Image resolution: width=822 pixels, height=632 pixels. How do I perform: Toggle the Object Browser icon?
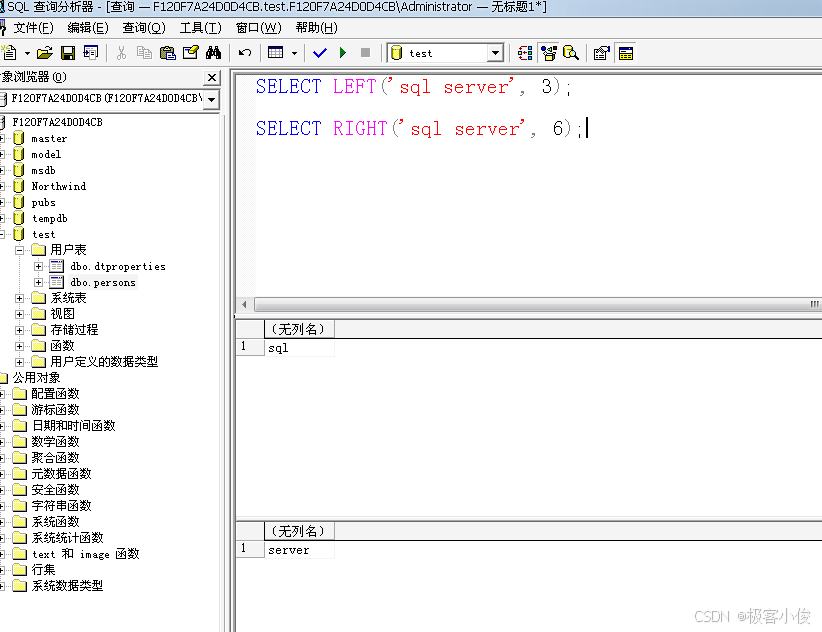tap(548, 53)
